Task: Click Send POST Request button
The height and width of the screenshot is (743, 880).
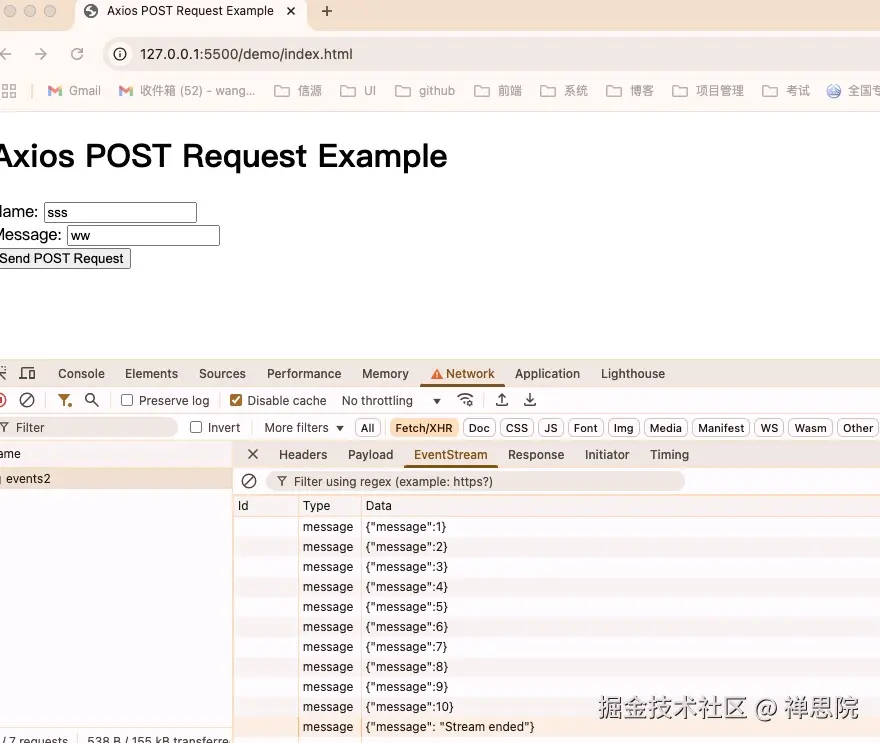Action: (63, 258)
